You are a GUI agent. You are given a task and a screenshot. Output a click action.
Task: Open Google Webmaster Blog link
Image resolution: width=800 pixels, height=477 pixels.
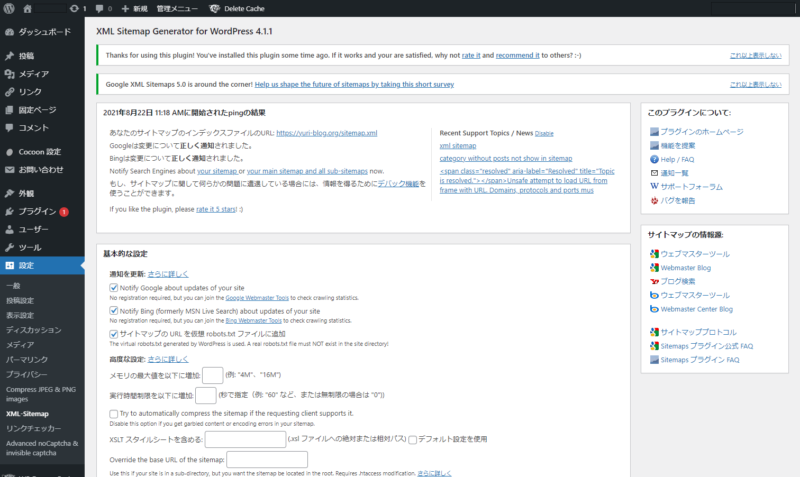pos(685,267)
